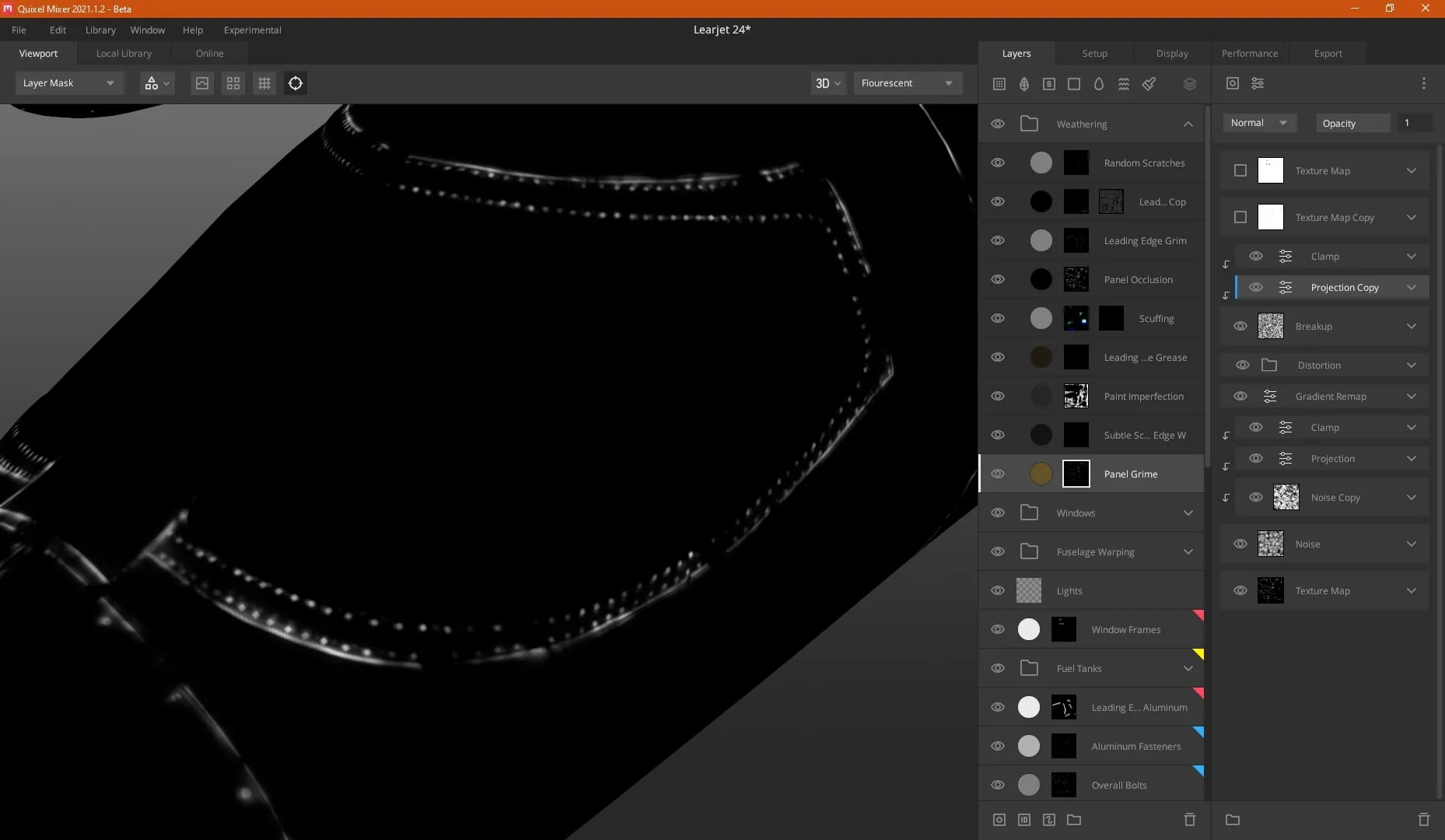Hide the Panel Grime layer
This screenshot has width=1445, height=840.
998,474
